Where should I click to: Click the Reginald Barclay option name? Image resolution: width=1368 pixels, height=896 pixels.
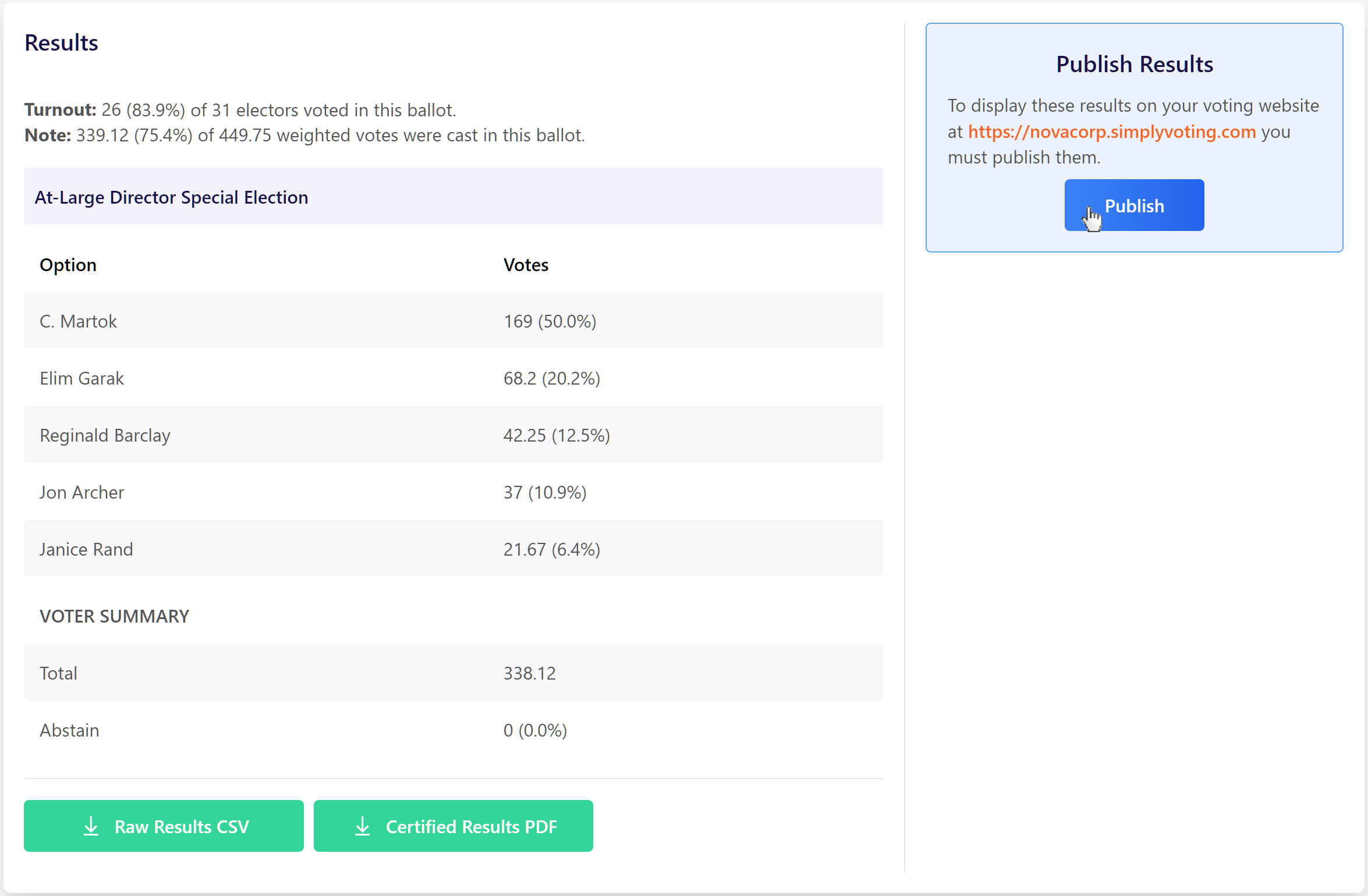pyautogui.click(x=105, y=435)
